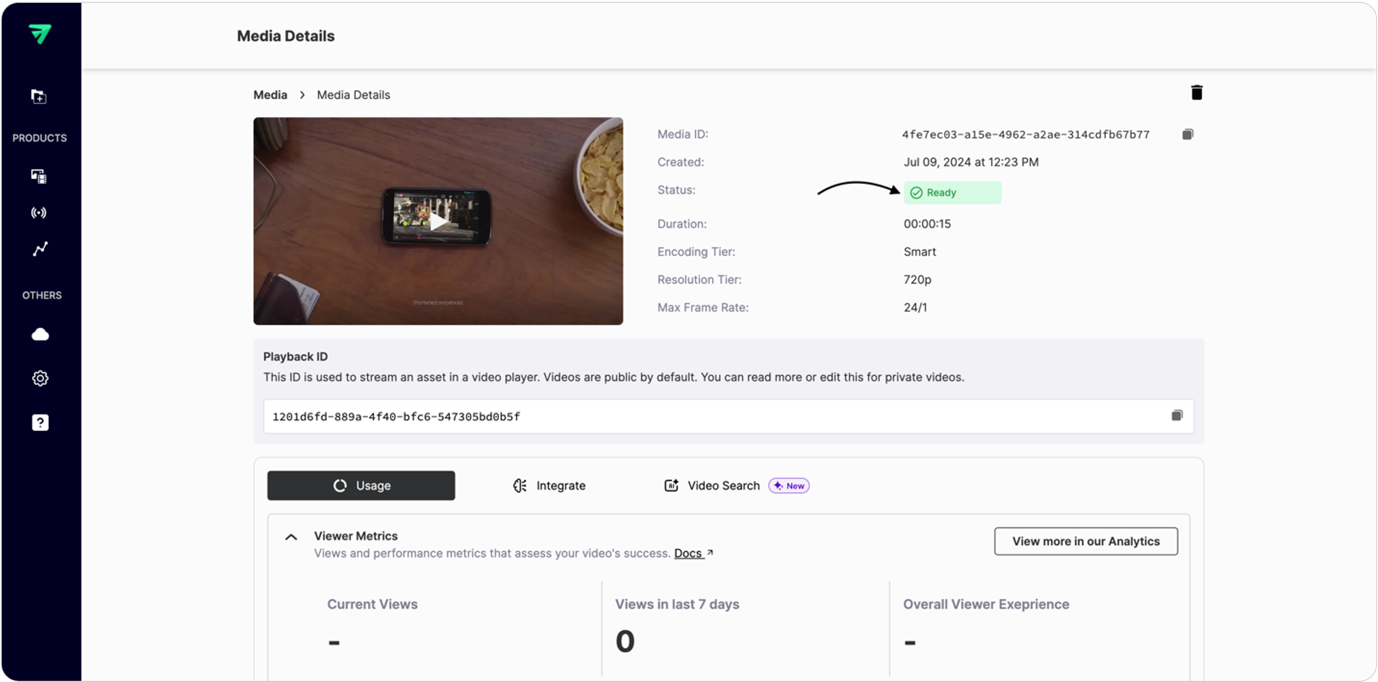Viewport: 1378px width, 682px height.
Task: Click the Playback ID section heading
Action: [295, 356]
